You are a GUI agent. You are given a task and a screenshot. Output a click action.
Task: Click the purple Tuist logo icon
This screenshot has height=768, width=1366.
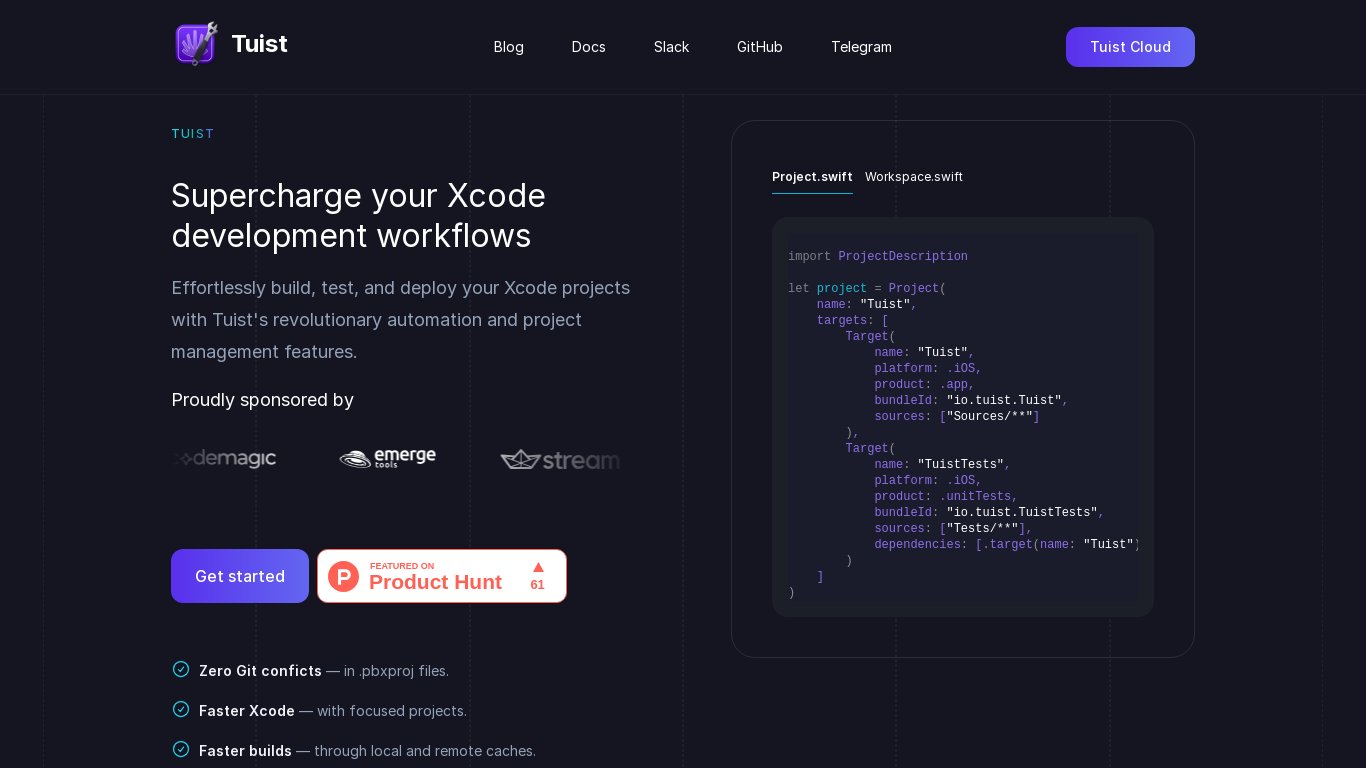click(196, 44)
